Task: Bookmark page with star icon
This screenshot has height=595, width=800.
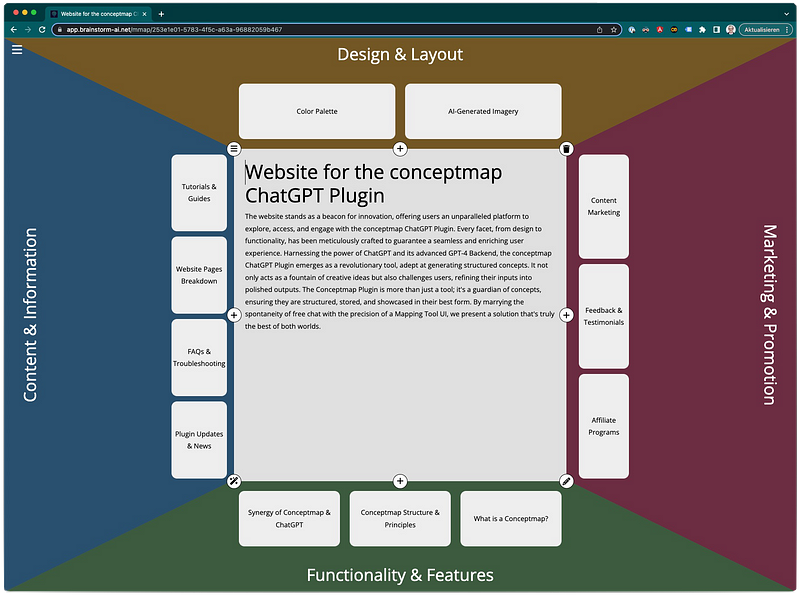Action: click(x=614, y=30)
